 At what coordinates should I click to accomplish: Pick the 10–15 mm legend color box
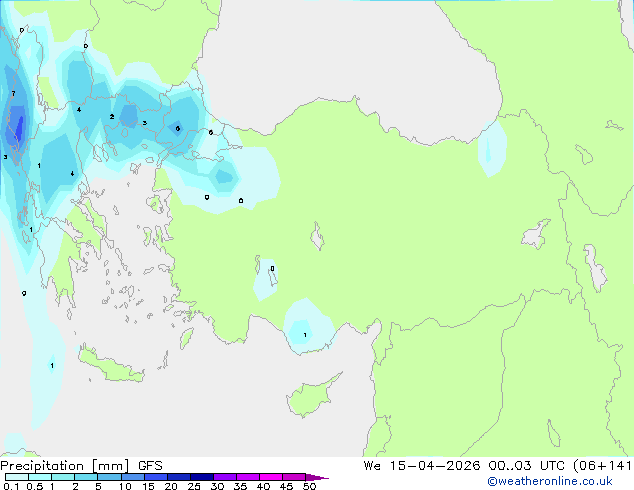133,477
